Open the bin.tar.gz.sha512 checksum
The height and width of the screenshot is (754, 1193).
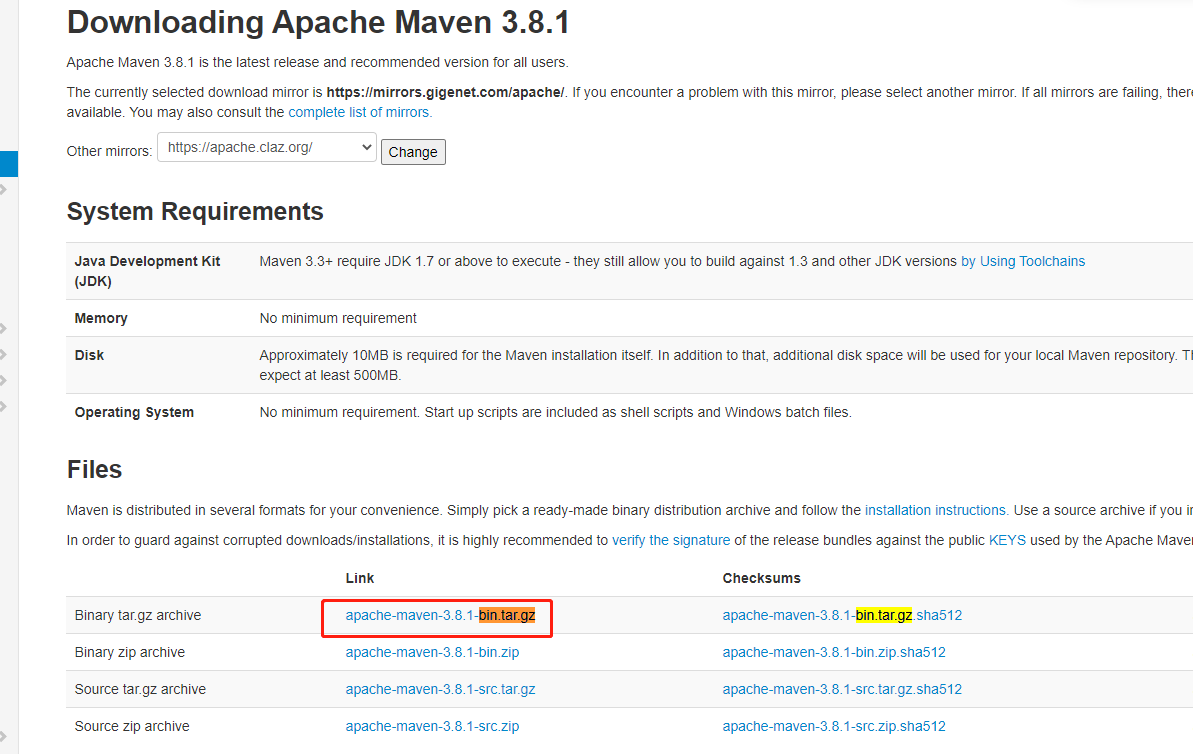[x=842, y=616]
